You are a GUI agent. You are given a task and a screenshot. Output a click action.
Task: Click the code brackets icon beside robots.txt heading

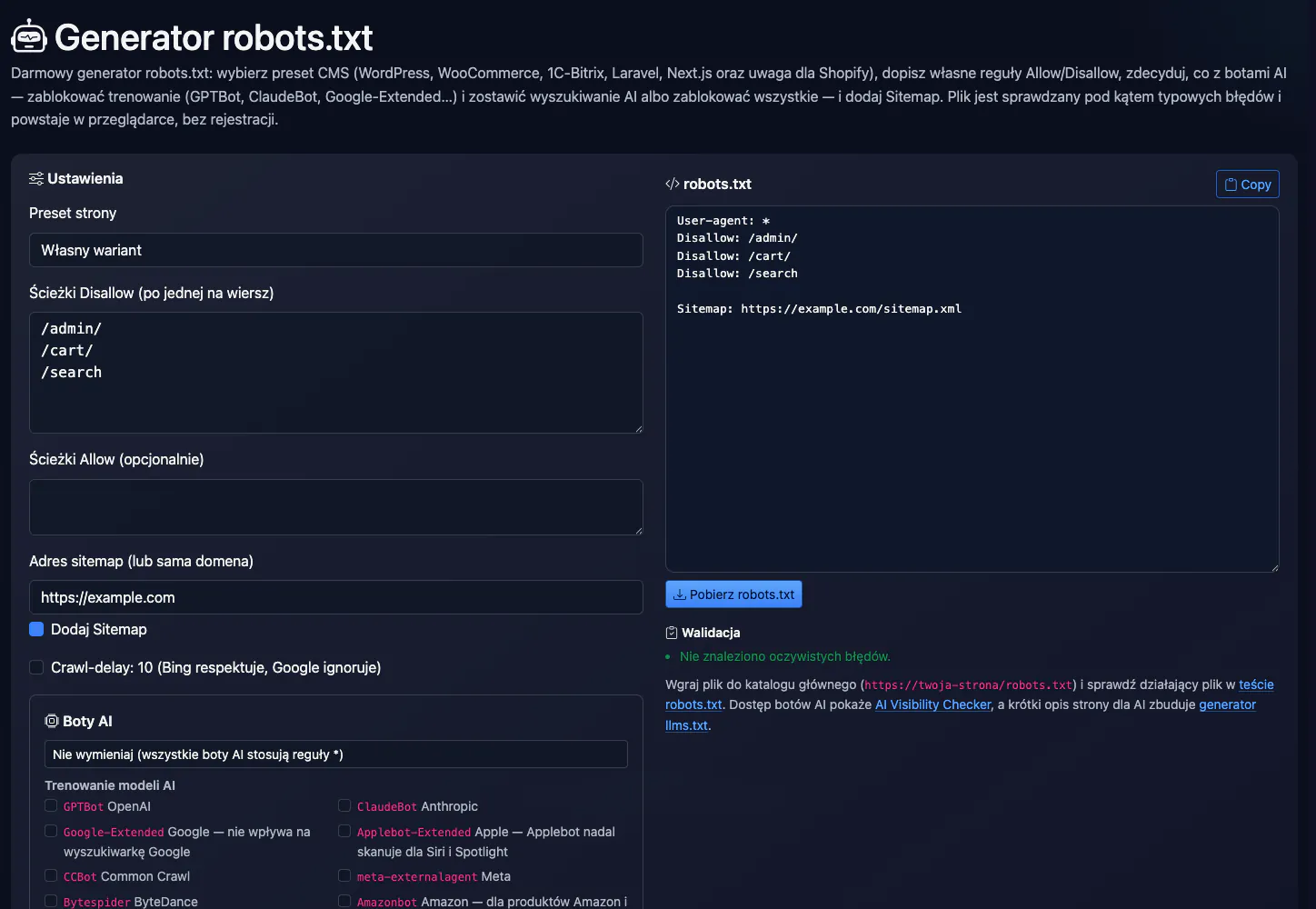[673, 184]
